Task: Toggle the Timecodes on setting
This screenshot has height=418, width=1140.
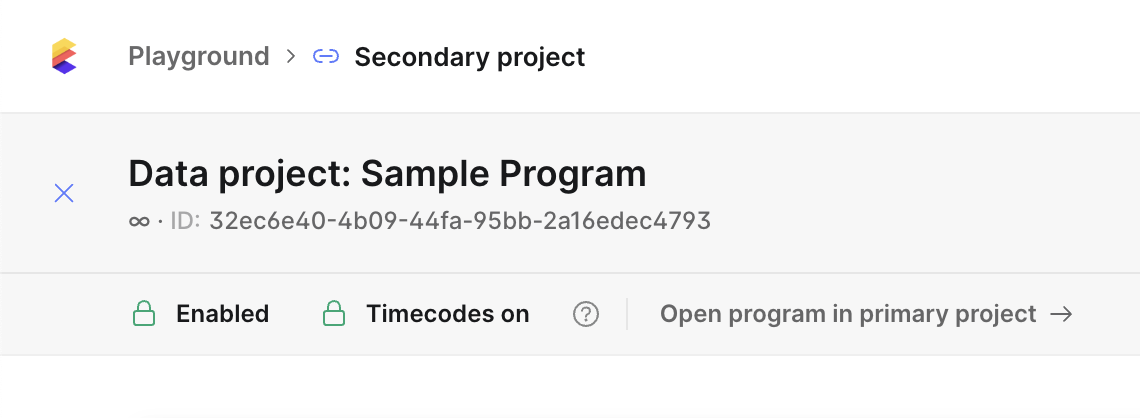Action: [x=448, y=314]
